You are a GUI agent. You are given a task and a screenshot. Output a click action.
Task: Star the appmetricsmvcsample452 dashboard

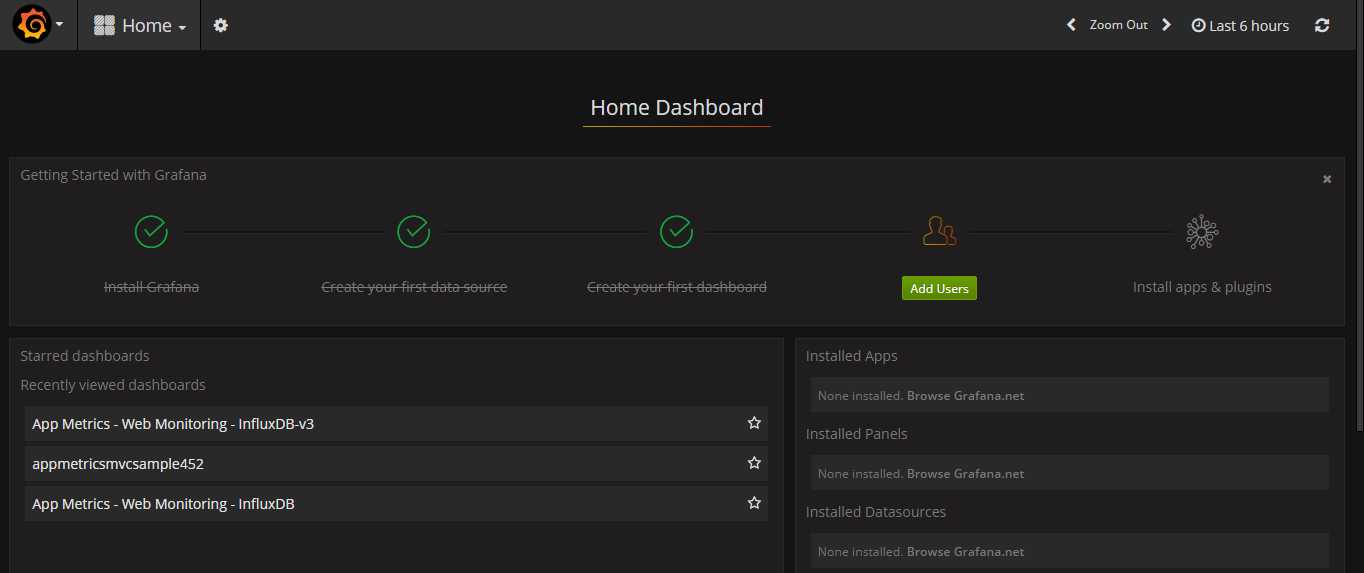tap(754, 463)
